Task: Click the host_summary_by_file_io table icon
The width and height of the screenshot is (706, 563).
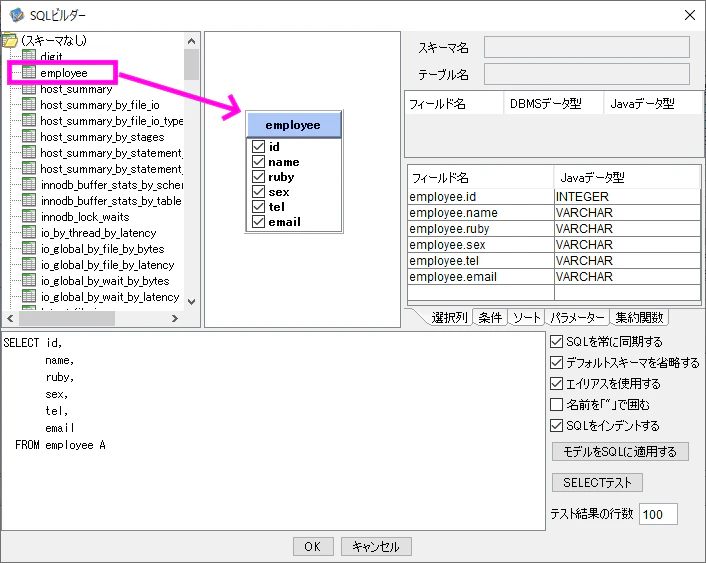Action: point(29,104)
